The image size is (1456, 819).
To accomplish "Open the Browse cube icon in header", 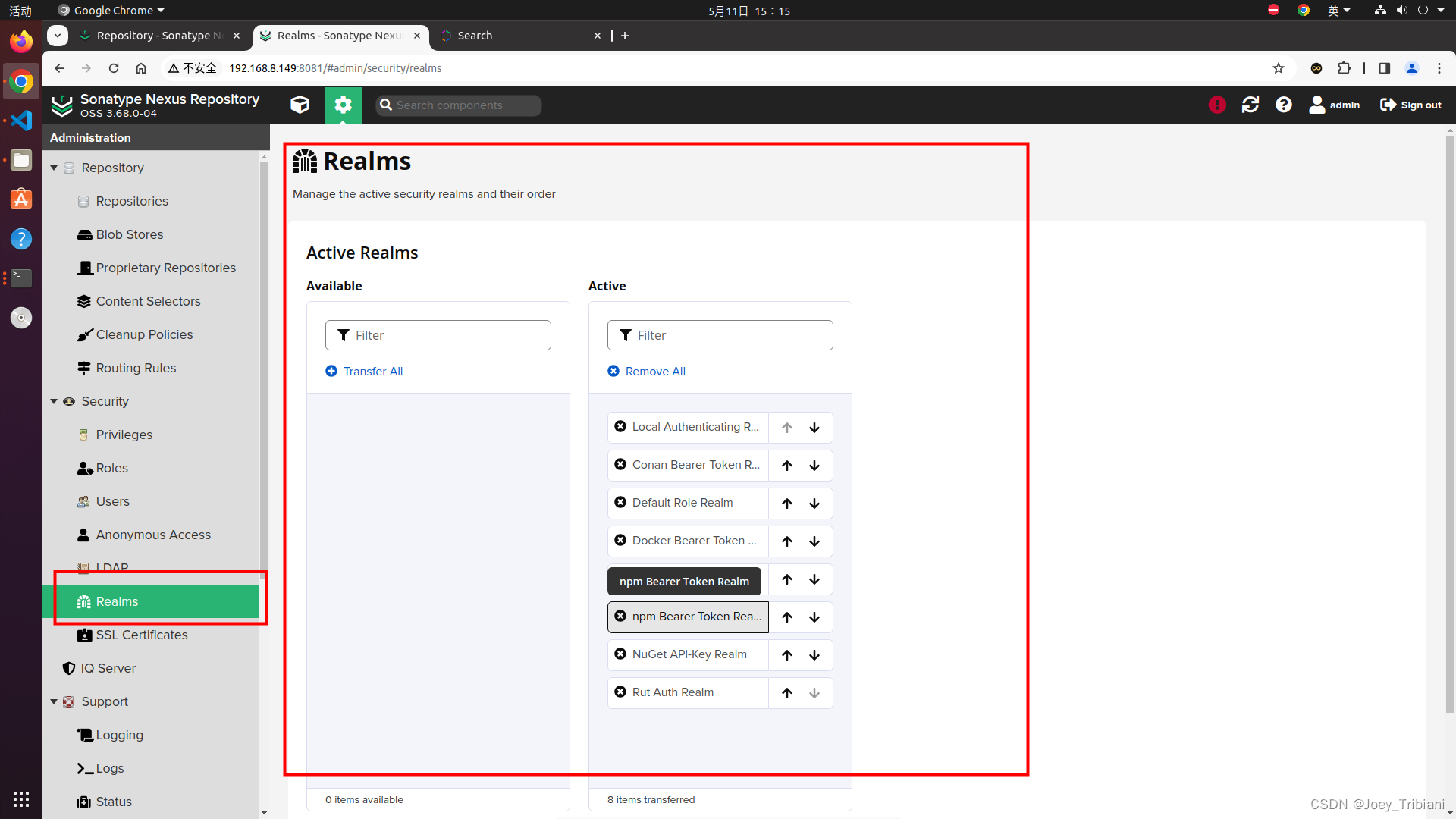I will (x=300, y=105).
